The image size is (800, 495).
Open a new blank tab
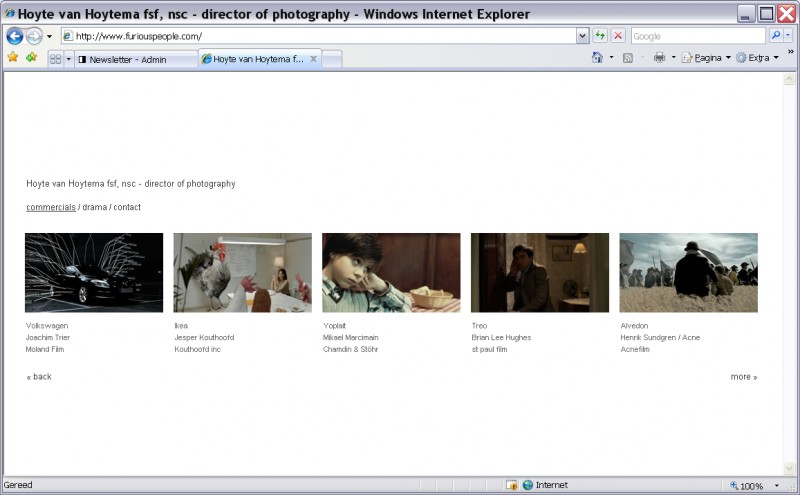tap(332, 60)
